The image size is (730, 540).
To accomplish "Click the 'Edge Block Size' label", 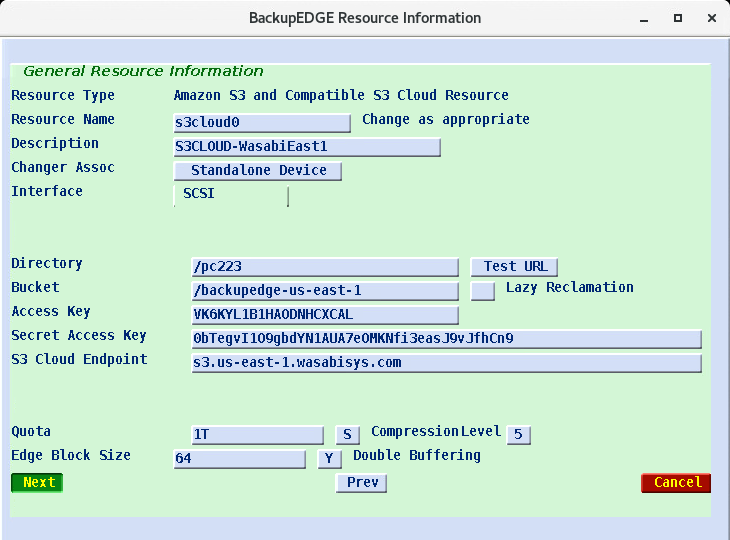I will [x=71, y=455].
